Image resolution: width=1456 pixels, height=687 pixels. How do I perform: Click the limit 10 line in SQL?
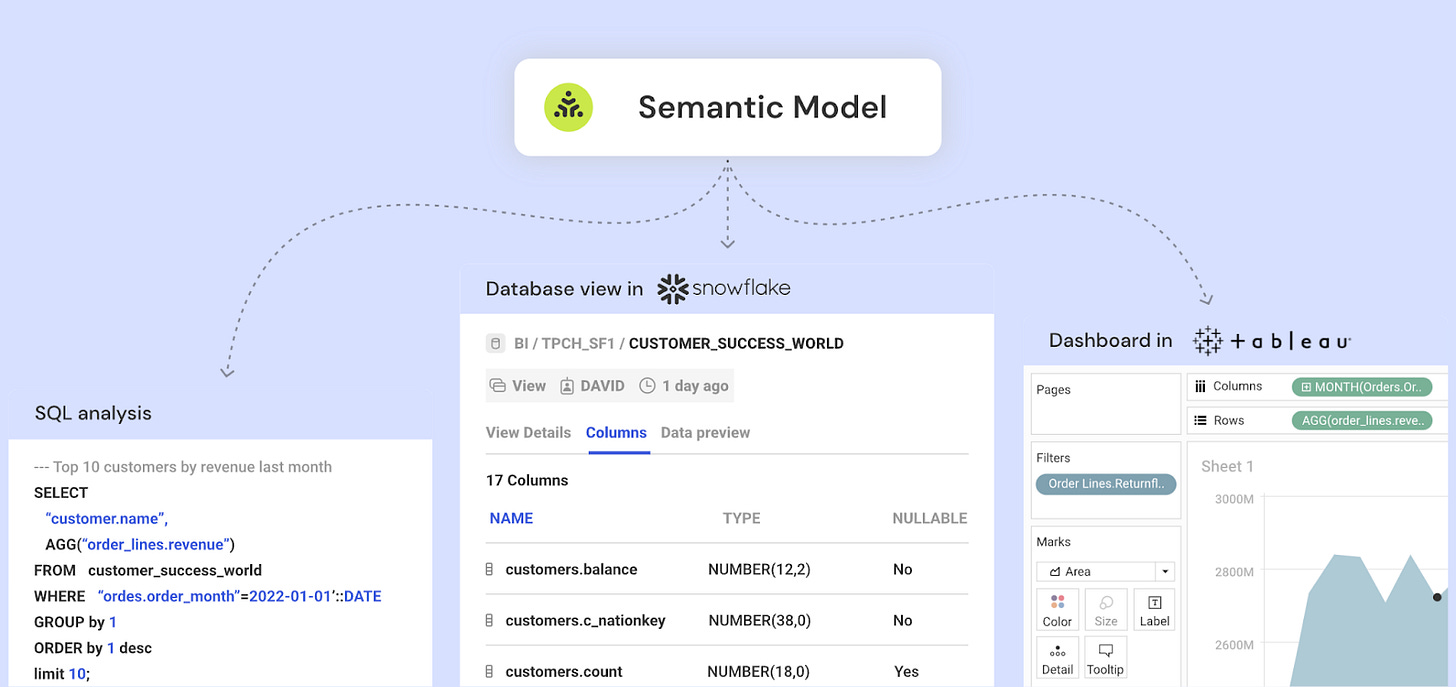(62, 674)
